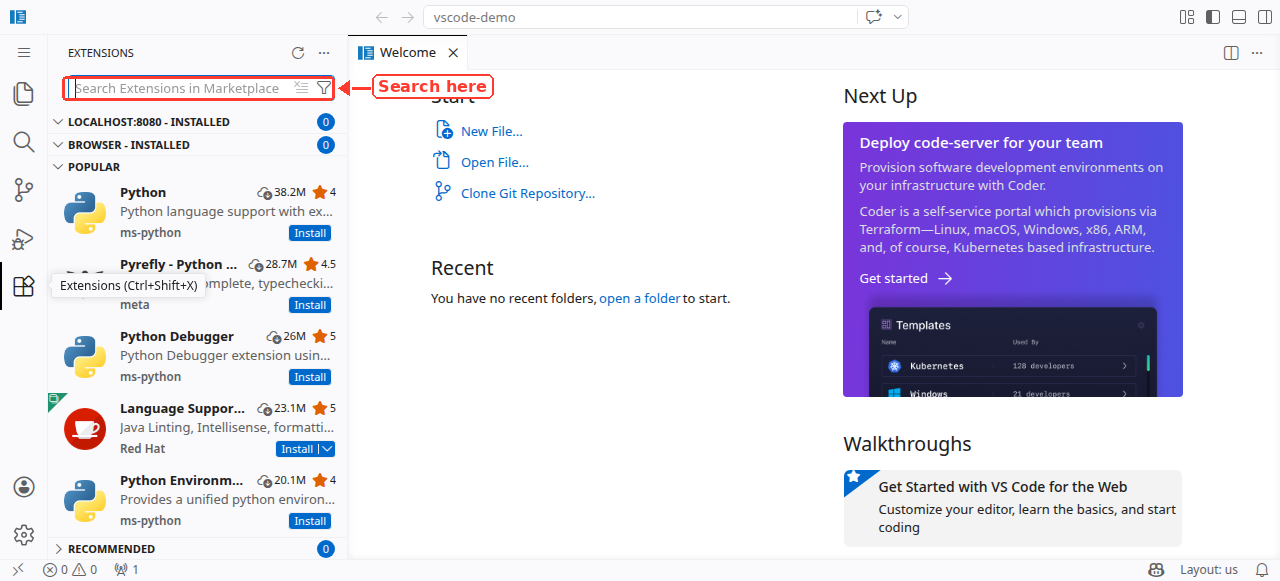This screenshot has height=581, width=1280.
Task: Open the chat icon in title bar
Action: pos(875,17)
